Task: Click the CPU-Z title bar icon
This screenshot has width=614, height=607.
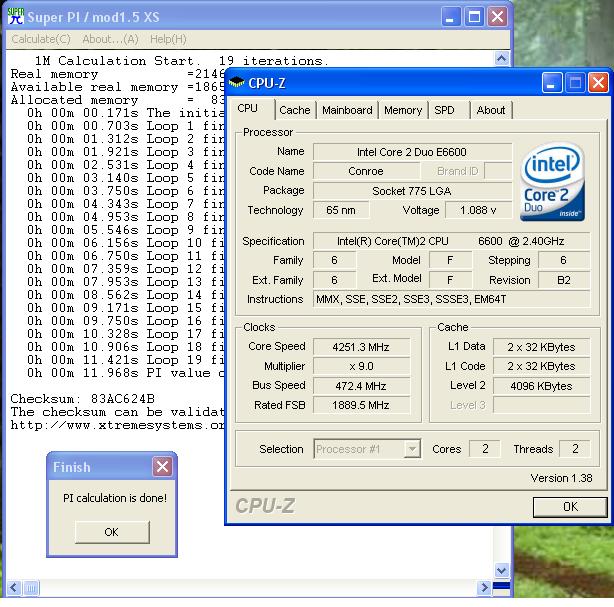Action: tap(237, 82)
